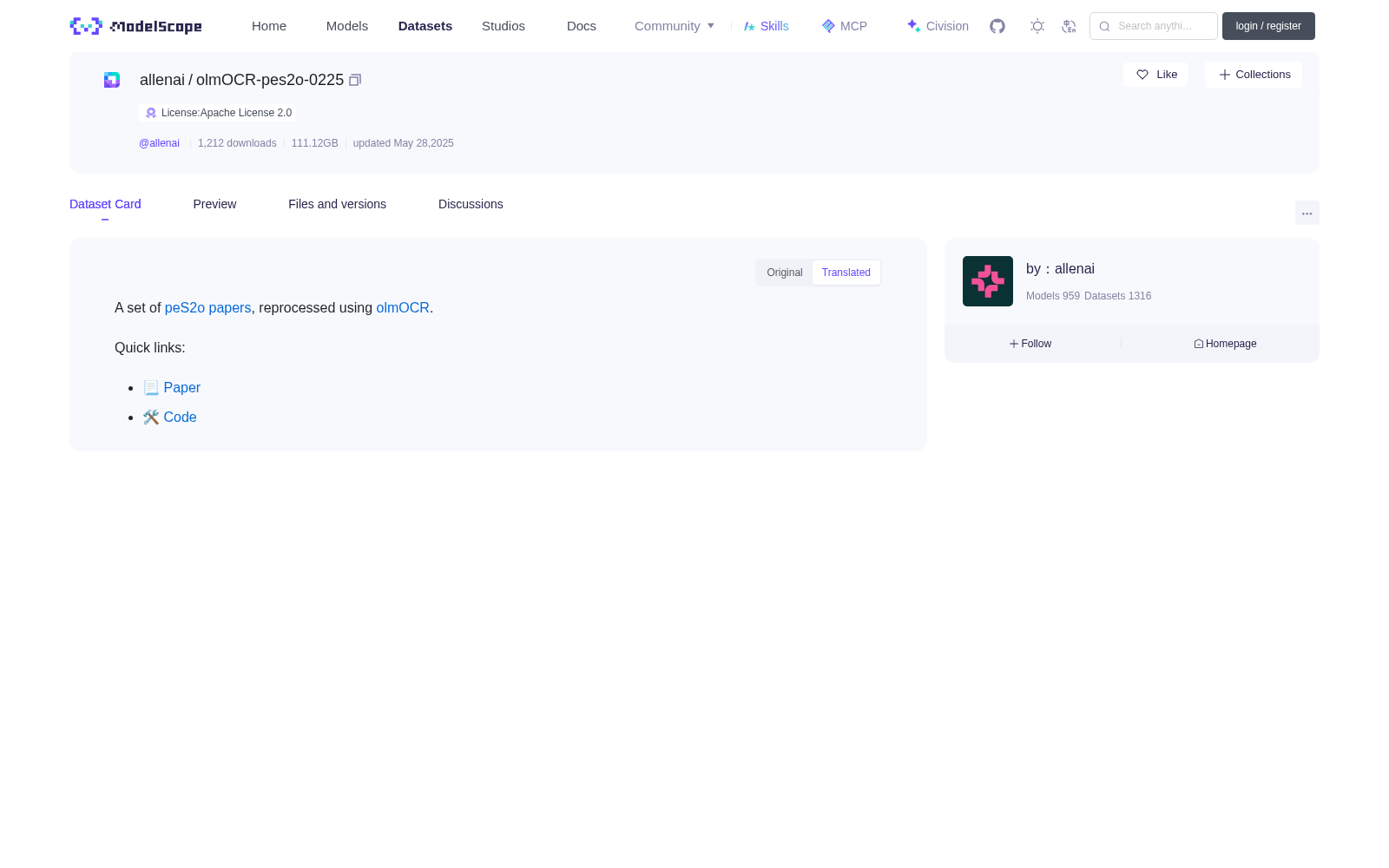Screen dimensions: 1389x868
Task: Open the Discussions tab
Action: point(471,204)
